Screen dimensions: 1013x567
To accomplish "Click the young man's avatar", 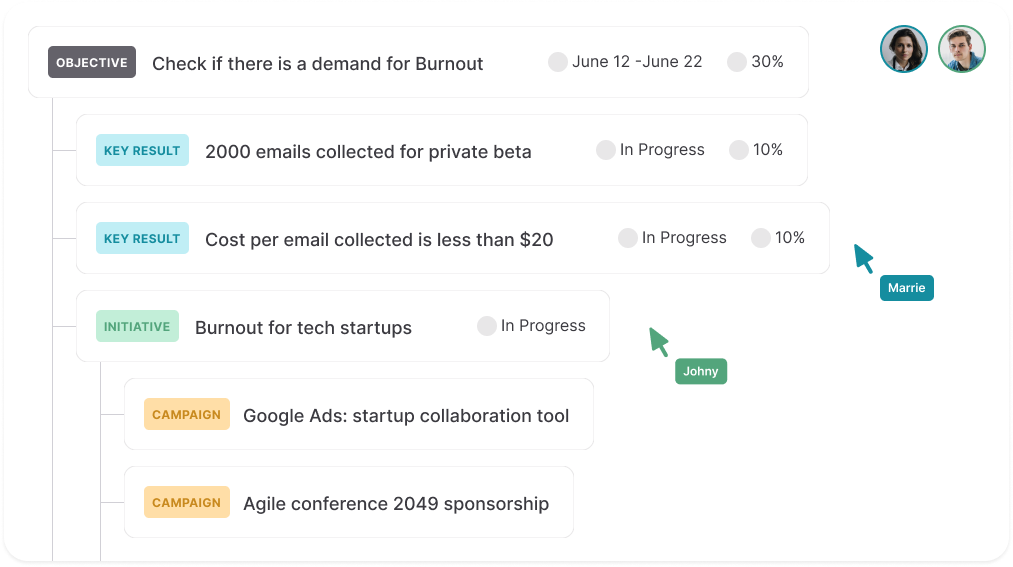I will pyautogui.click(x=962, y=49).
